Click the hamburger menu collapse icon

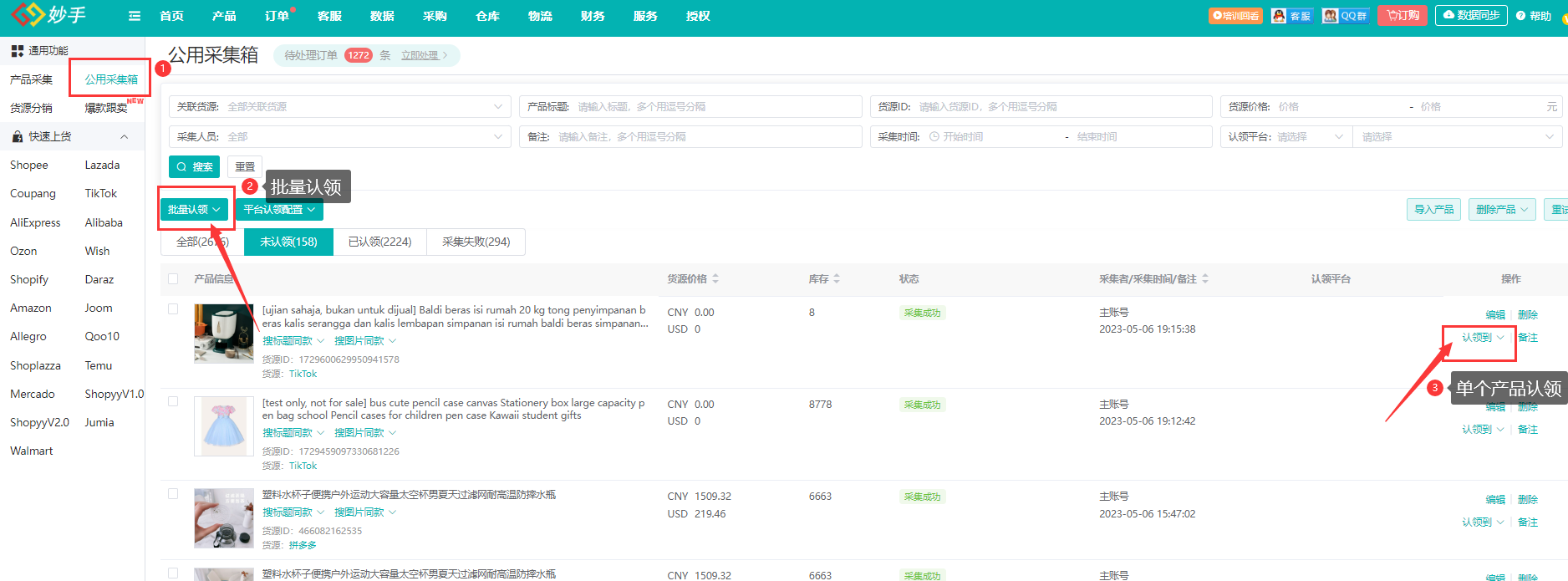point(134,16)
